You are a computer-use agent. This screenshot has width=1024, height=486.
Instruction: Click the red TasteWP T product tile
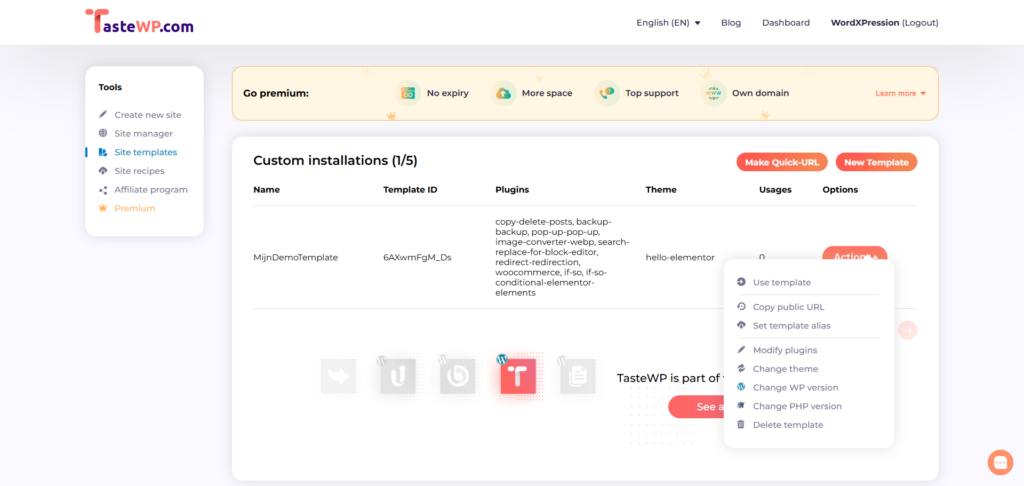pos(519,376)
